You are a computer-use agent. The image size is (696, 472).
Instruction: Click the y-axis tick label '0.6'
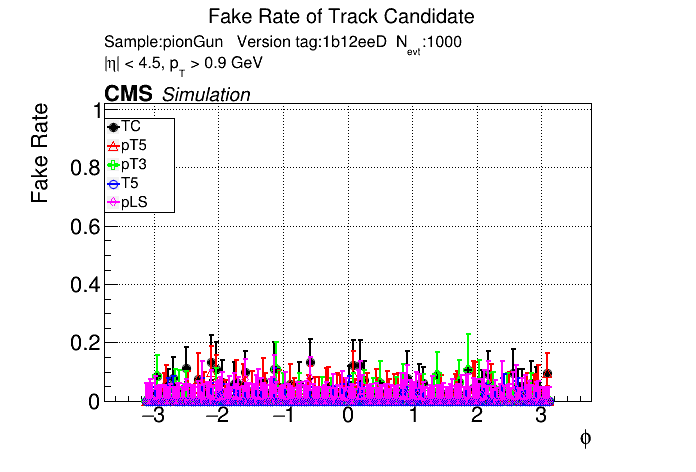[x=85, y=227]
